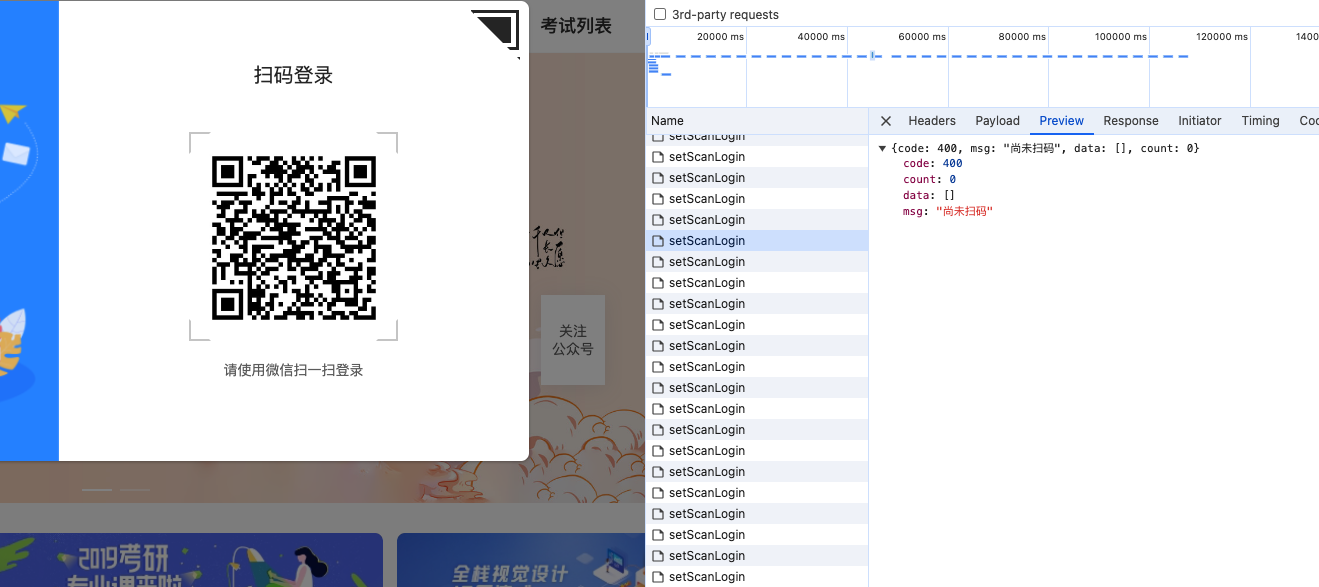
Task: Click the msg "尚未扫码" value in Preview
Action: [x=964, y=211]
